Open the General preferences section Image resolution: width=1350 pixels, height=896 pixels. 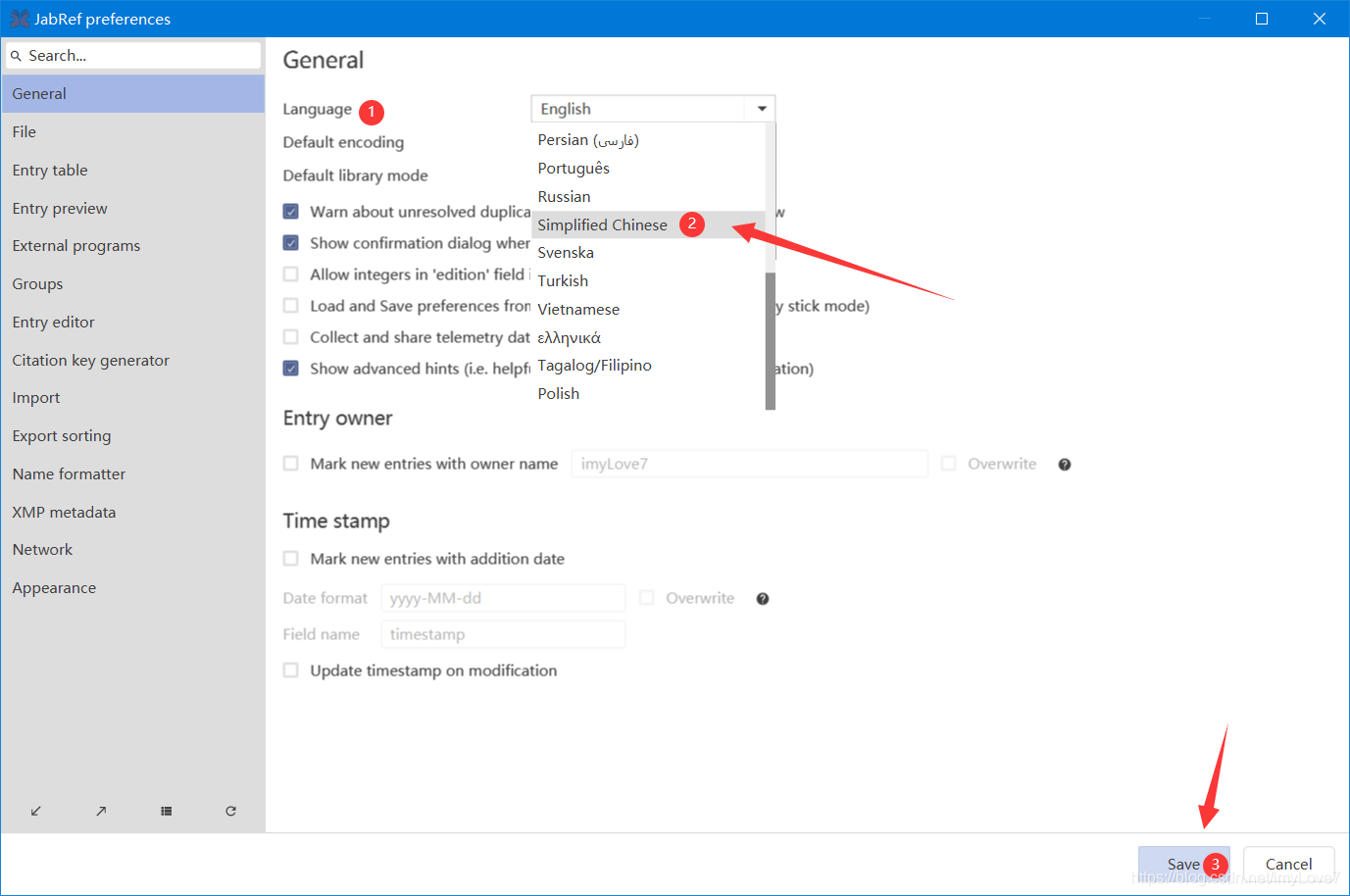click(132, 94)
